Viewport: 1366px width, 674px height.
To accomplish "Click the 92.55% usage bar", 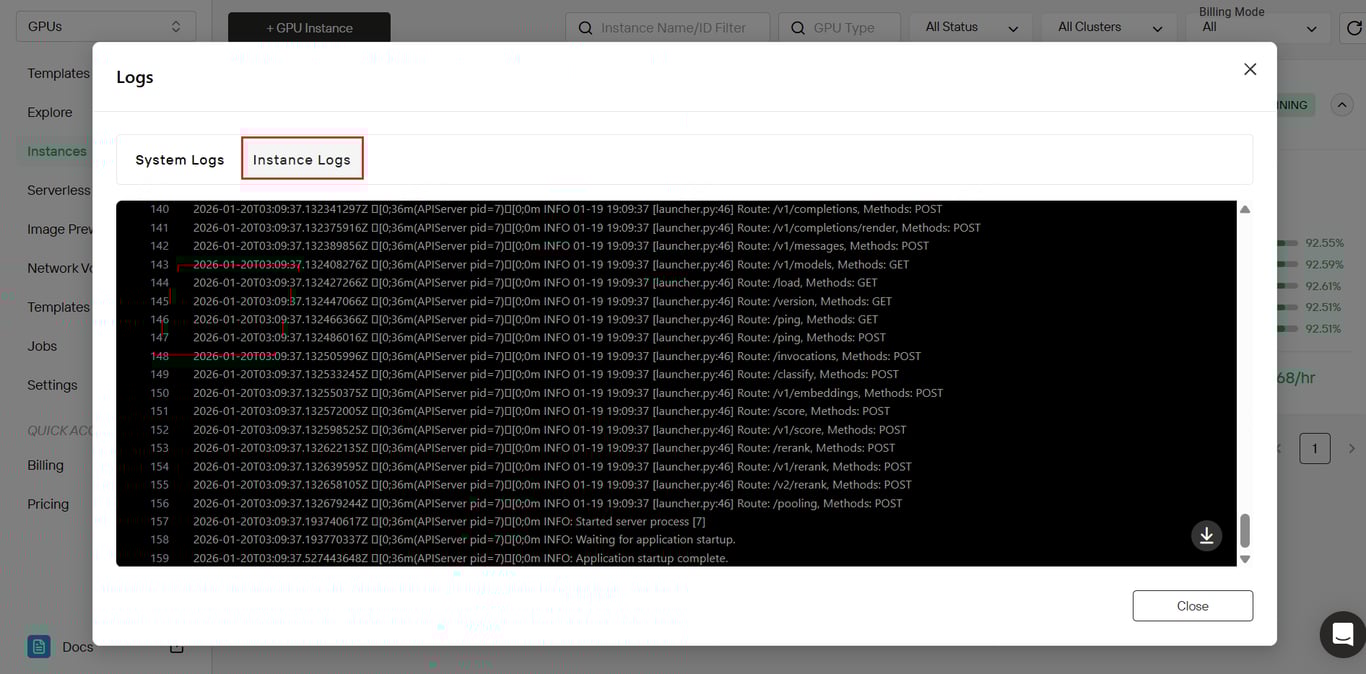I will point(1288,243).
